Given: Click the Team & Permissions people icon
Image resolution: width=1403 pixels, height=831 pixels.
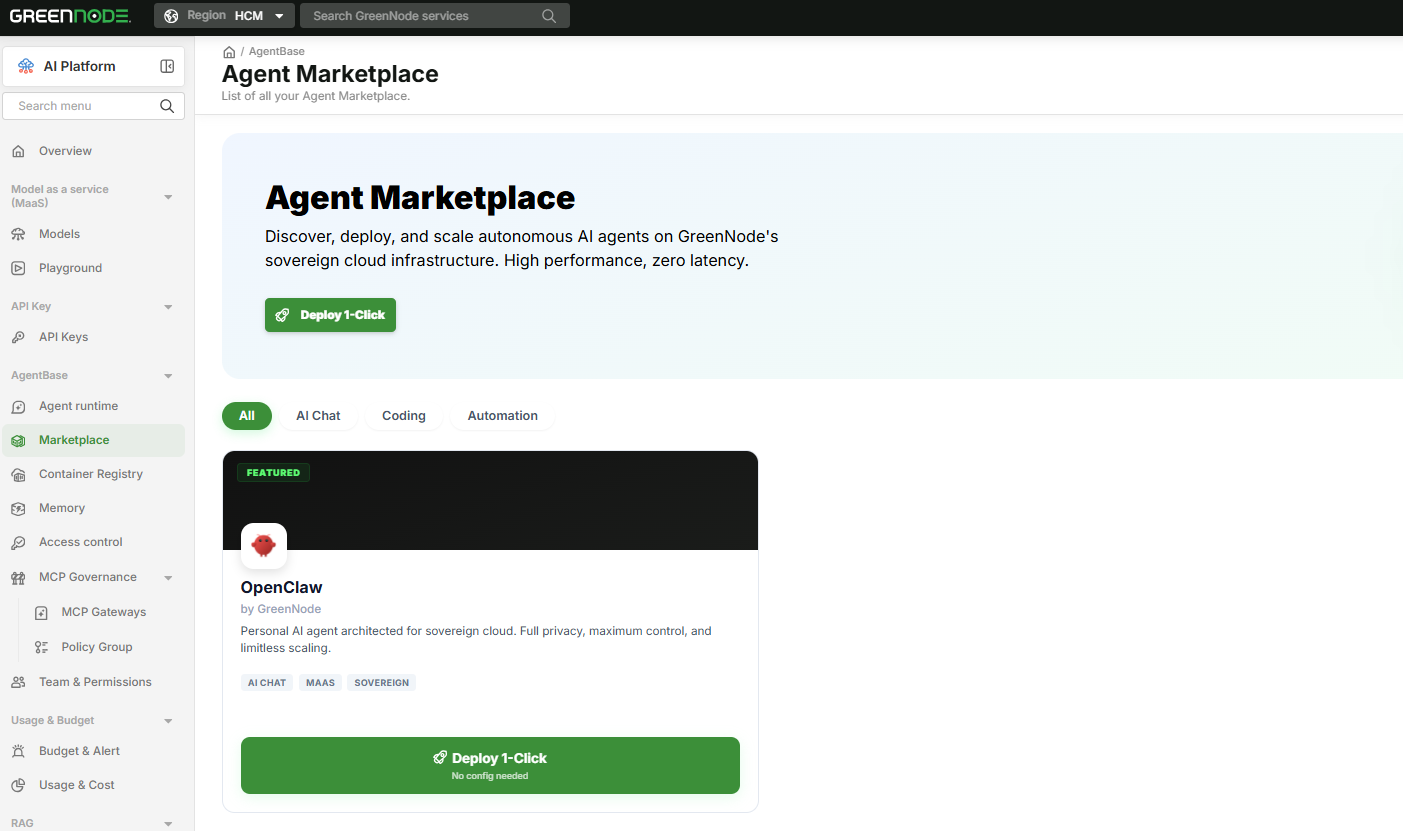Looking at the screenshot, I should (x=18, y=682).
